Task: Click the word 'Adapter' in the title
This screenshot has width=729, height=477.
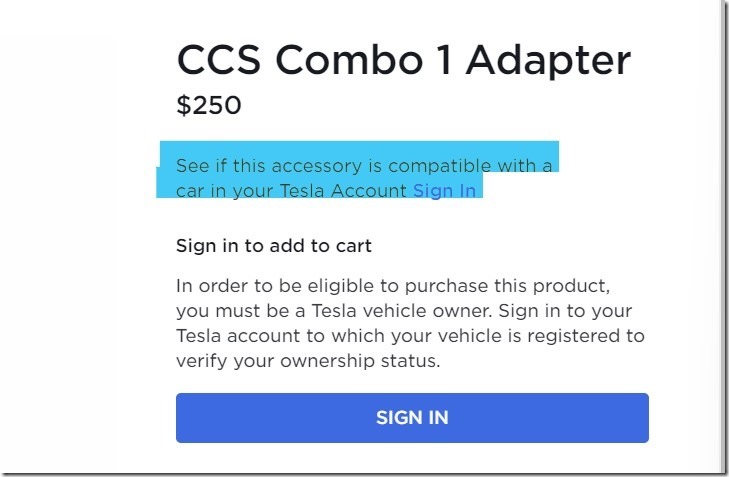Action: (x=548, y=61)
